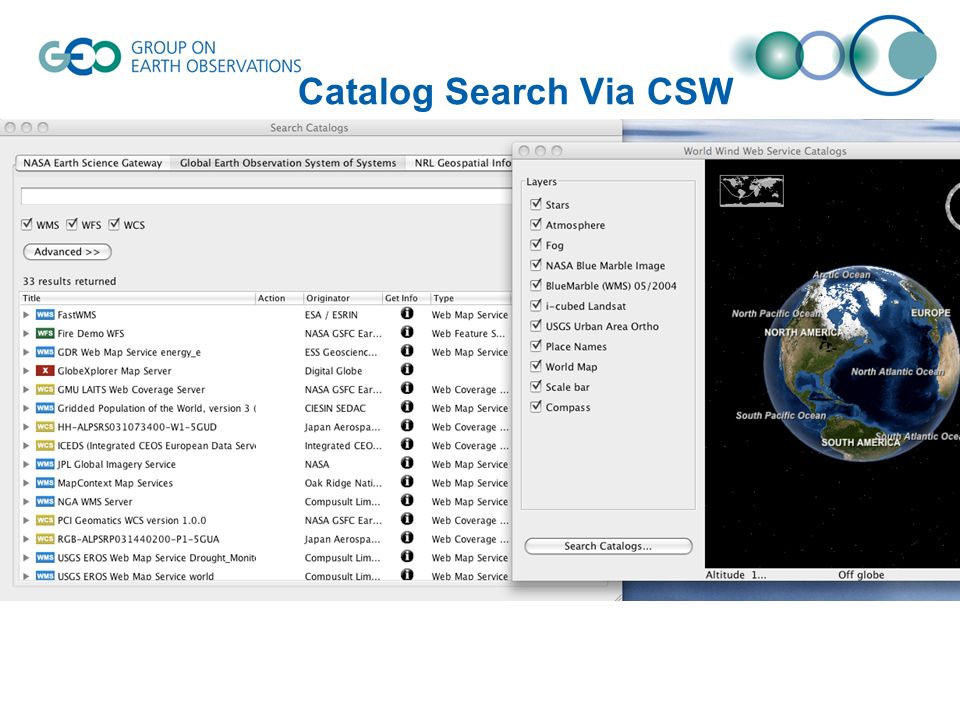This screenshot has width=960, height=720.
Task: Hide the Place Names layer
Action: point(536,345)
